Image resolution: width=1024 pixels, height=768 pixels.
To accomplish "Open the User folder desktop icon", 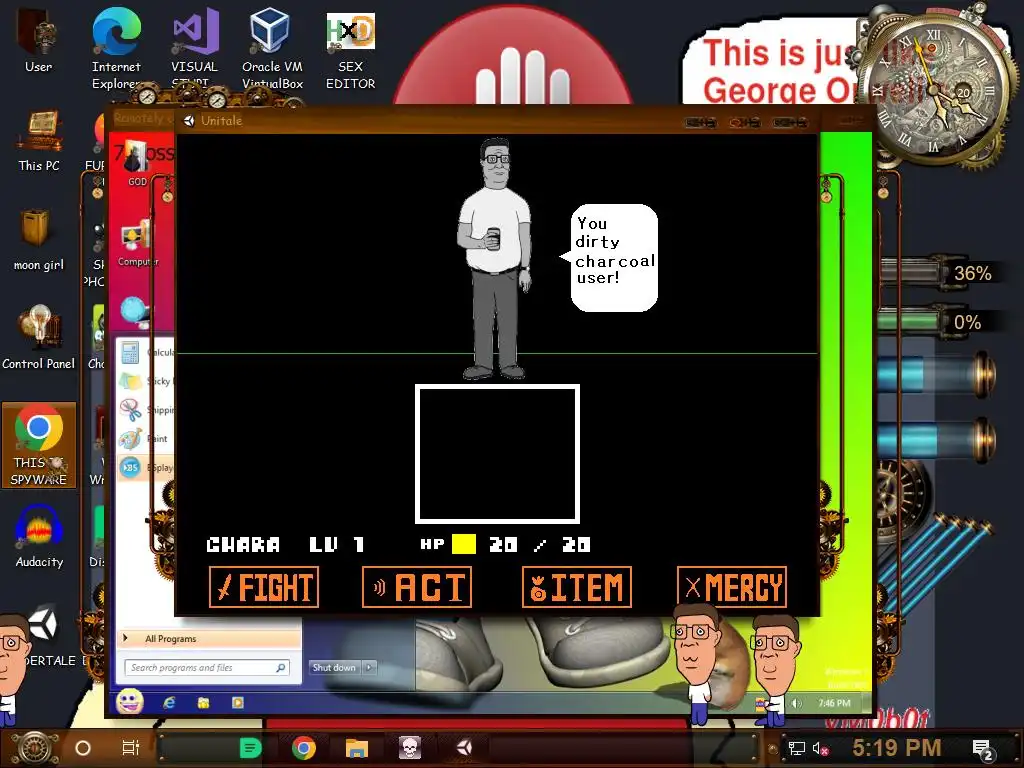I will click(38, 40).
